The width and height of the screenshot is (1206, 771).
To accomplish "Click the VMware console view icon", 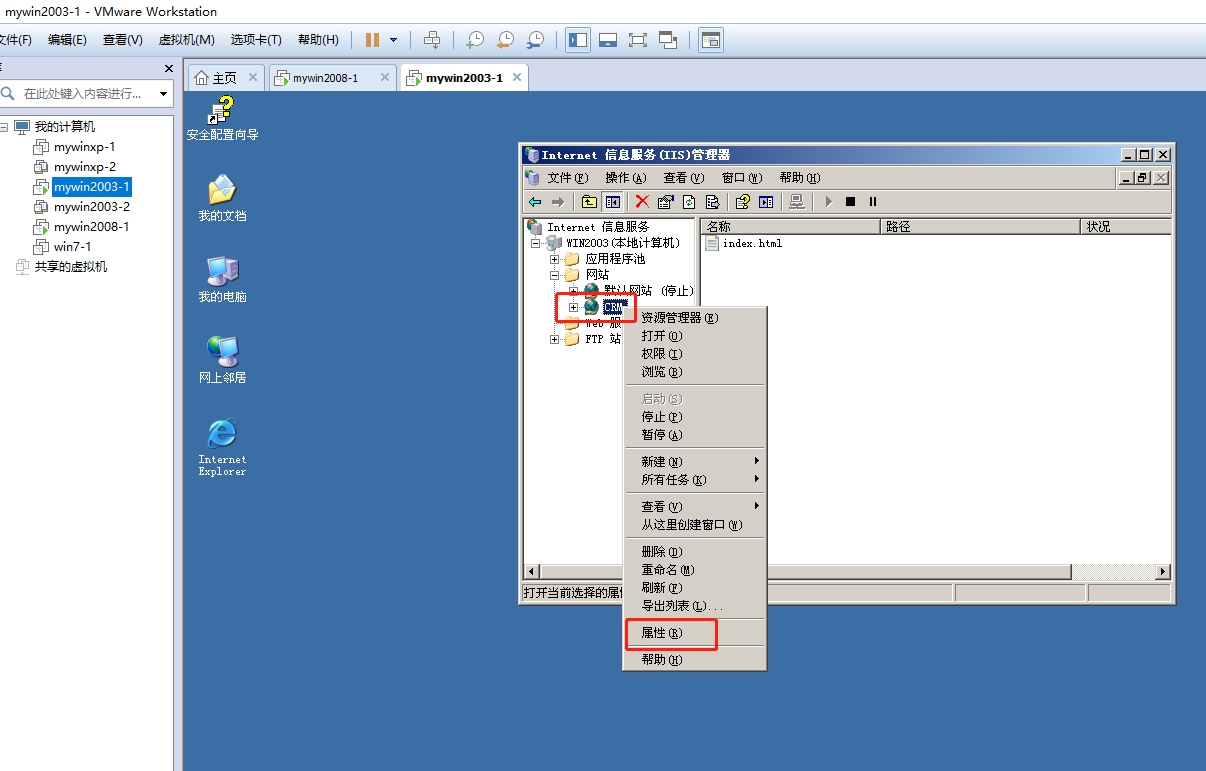I will tap(711, 40).
